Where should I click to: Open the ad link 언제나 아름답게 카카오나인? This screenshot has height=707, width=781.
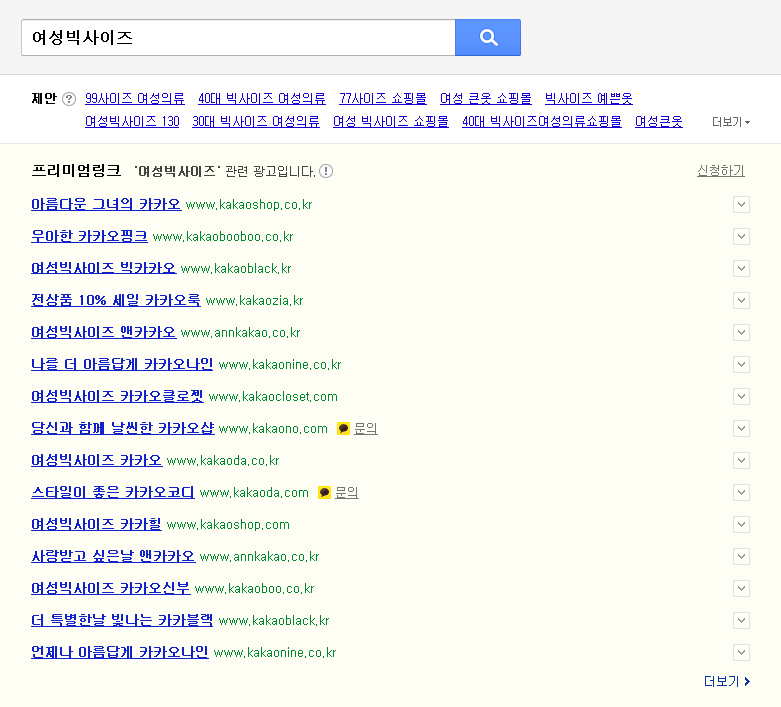[x=120, y=652]
